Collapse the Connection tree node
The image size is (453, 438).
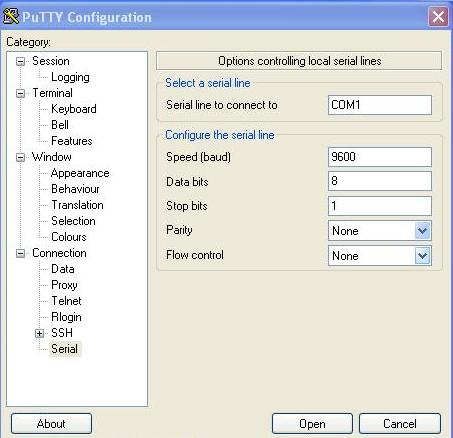pos(21,253)
